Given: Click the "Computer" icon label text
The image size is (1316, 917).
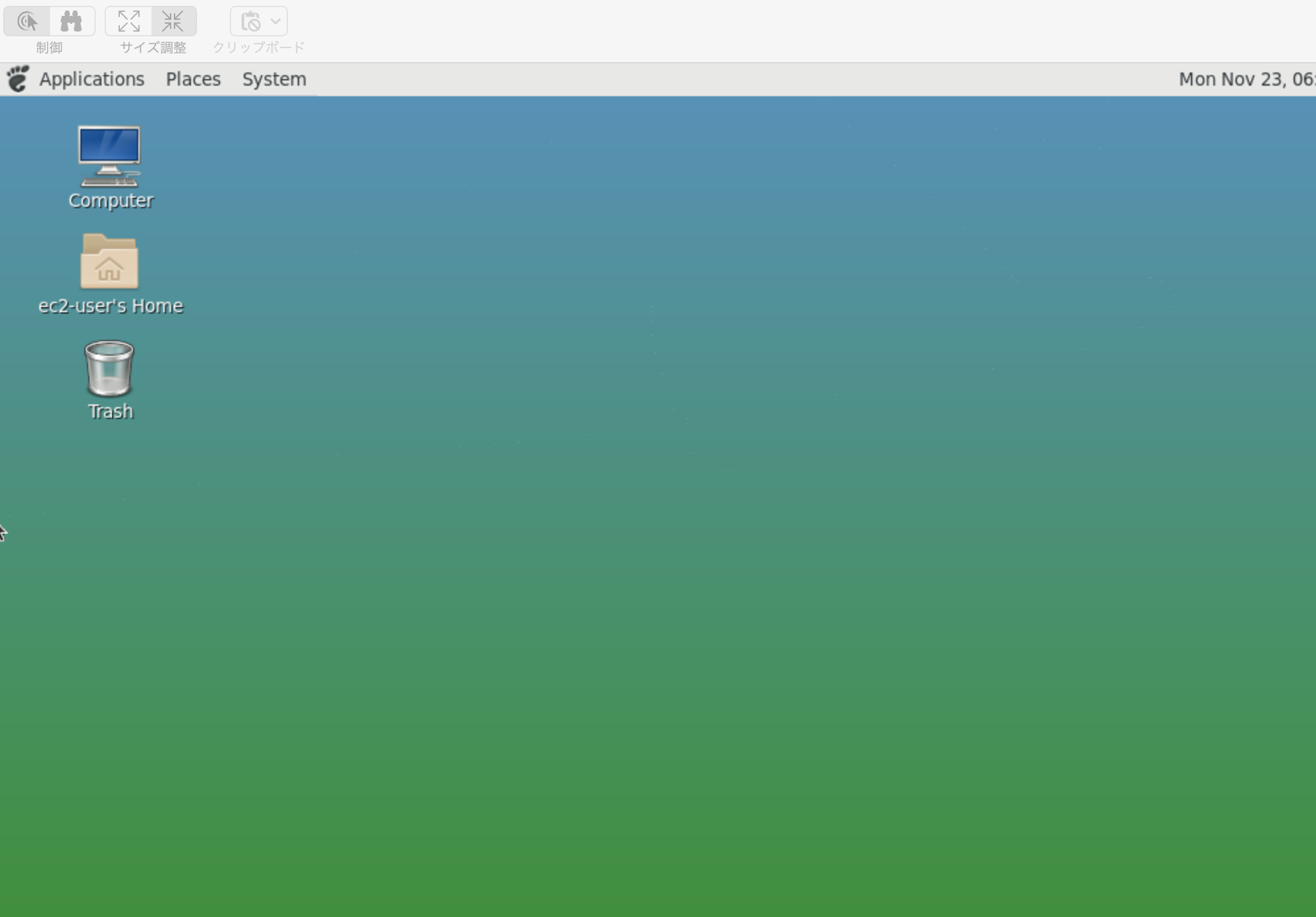Looking at the screenshot, I should (x=111, y=201).
